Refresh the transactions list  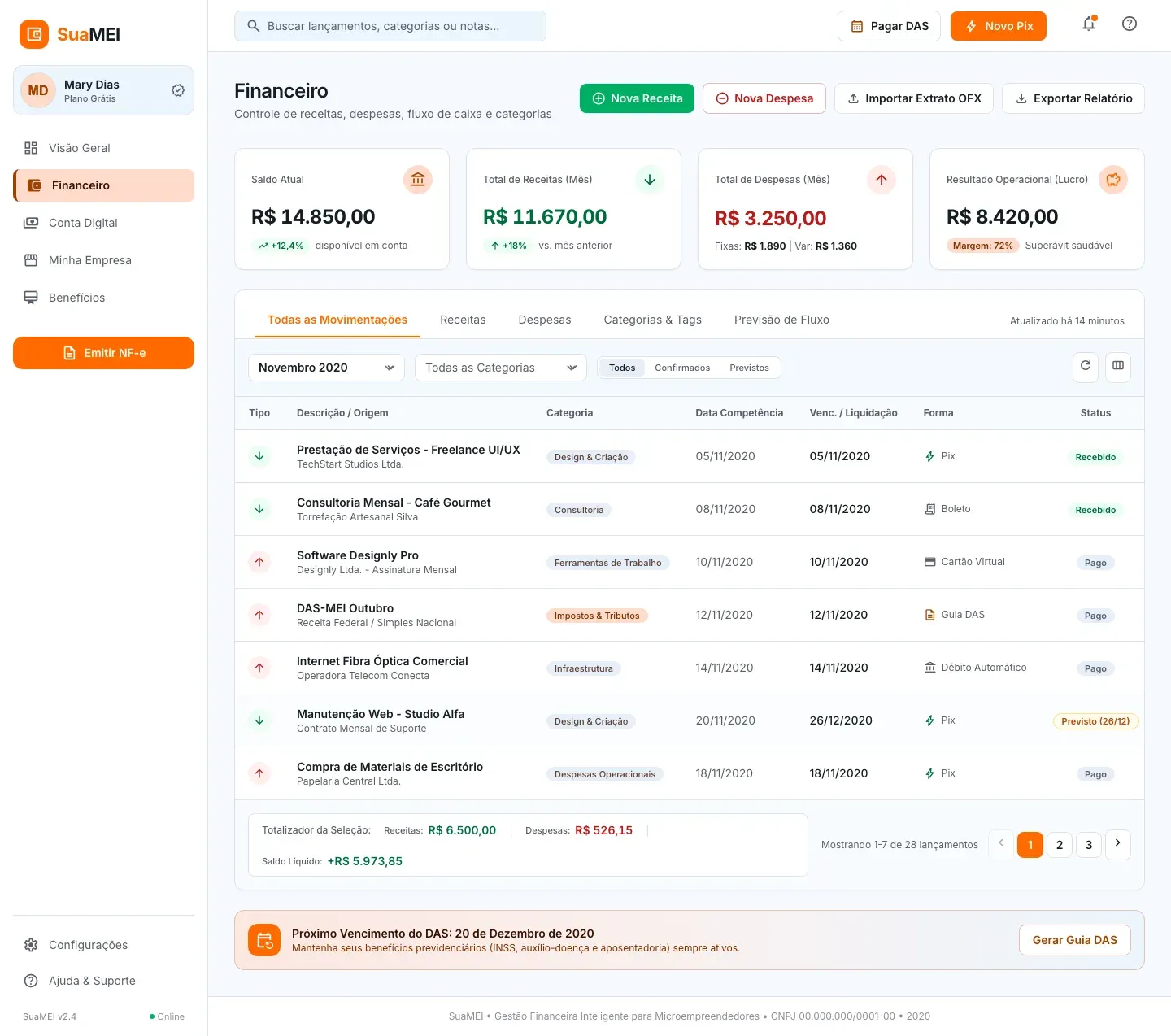point(1086,367)
